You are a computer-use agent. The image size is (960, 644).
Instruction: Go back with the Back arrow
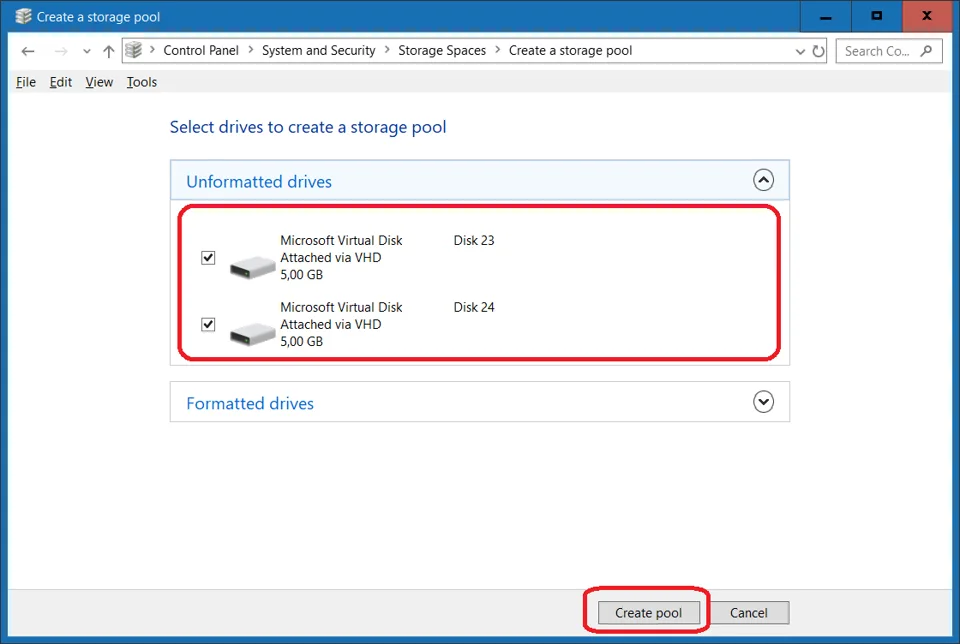pyautogui.click(x=28, y=51)
